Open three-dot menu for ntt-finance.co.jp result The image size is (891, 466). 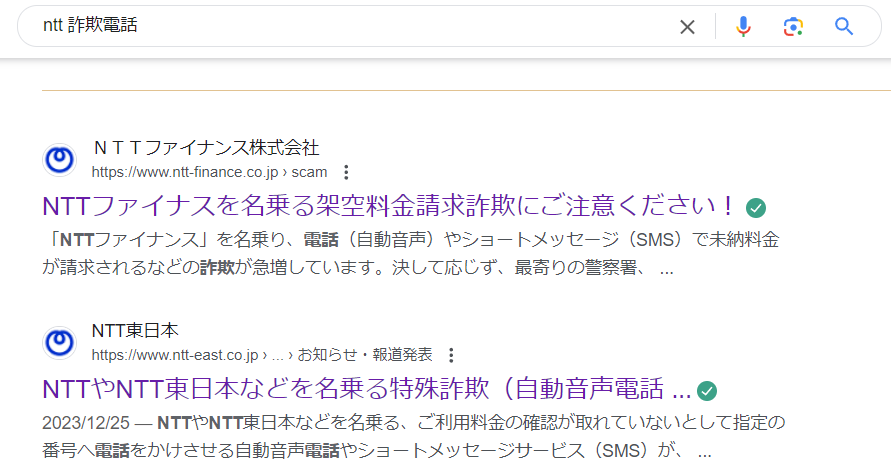(346, 172)
